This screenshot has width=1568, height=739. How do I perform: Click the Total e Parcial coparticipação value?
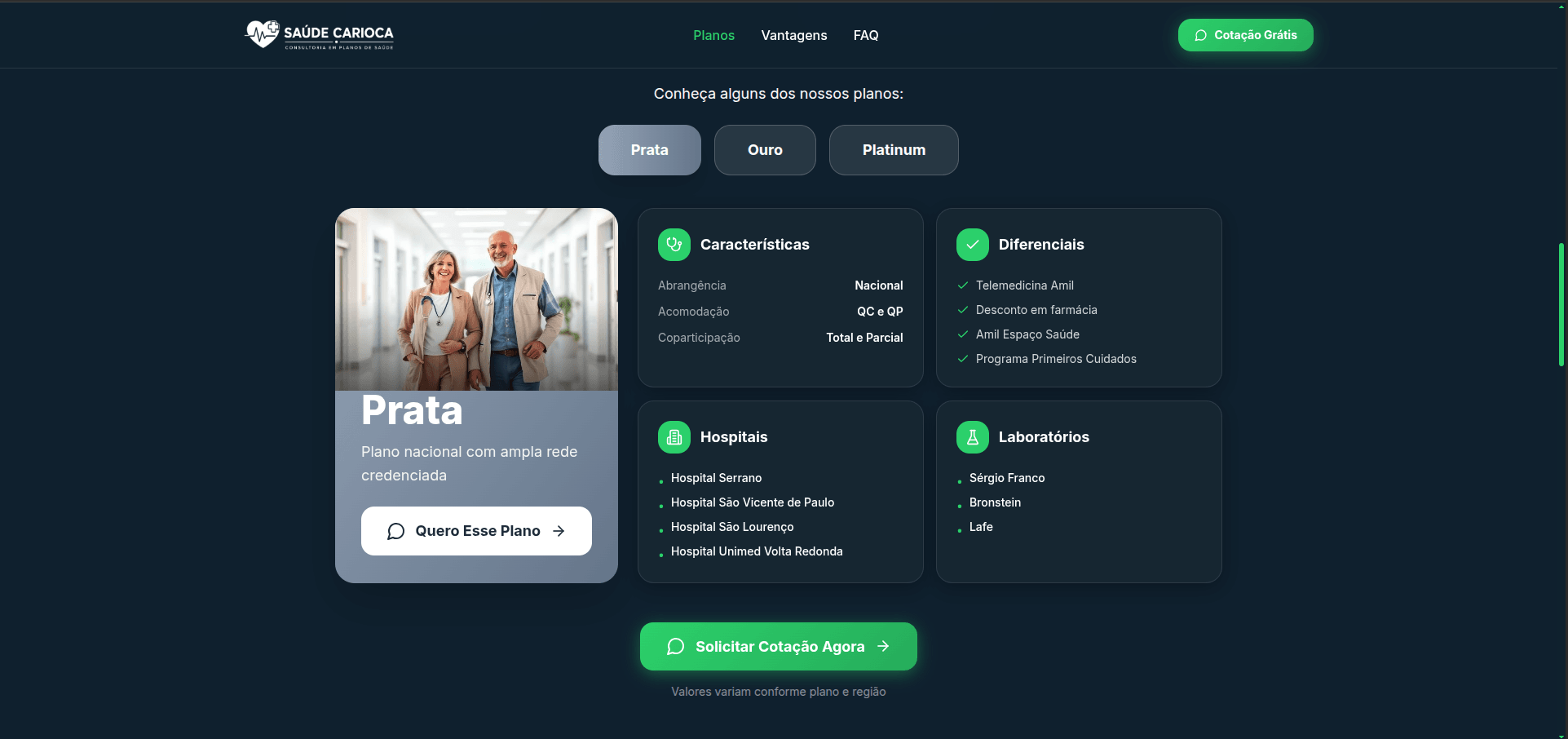click(x=864, y=338)
